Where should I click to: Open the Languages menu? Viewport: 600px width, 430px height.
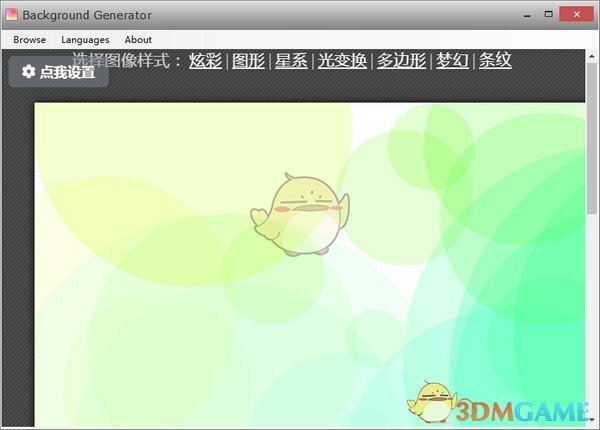tap(85, 40)
